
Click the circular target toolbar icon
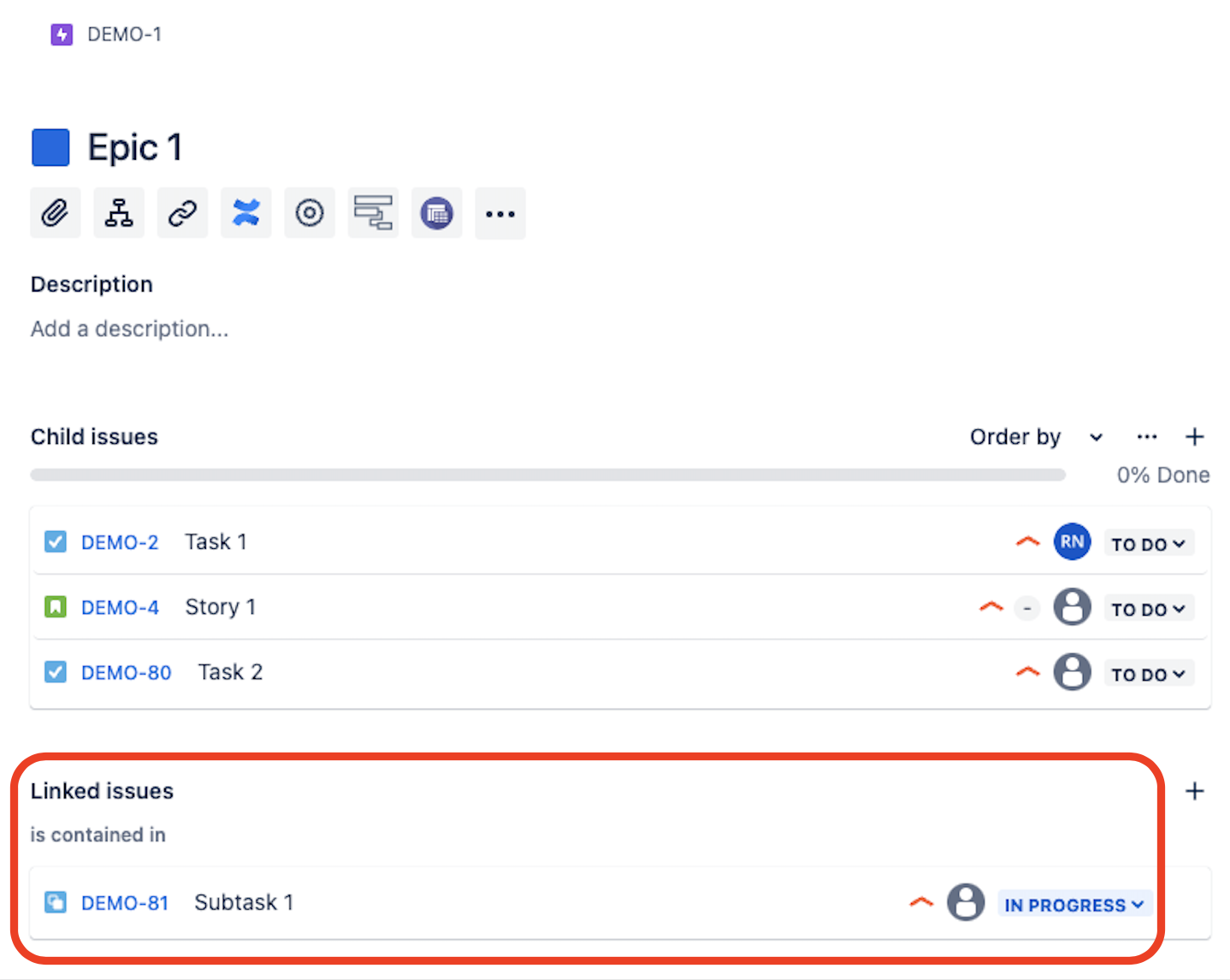pyautogui.click(x=310, y=213)
